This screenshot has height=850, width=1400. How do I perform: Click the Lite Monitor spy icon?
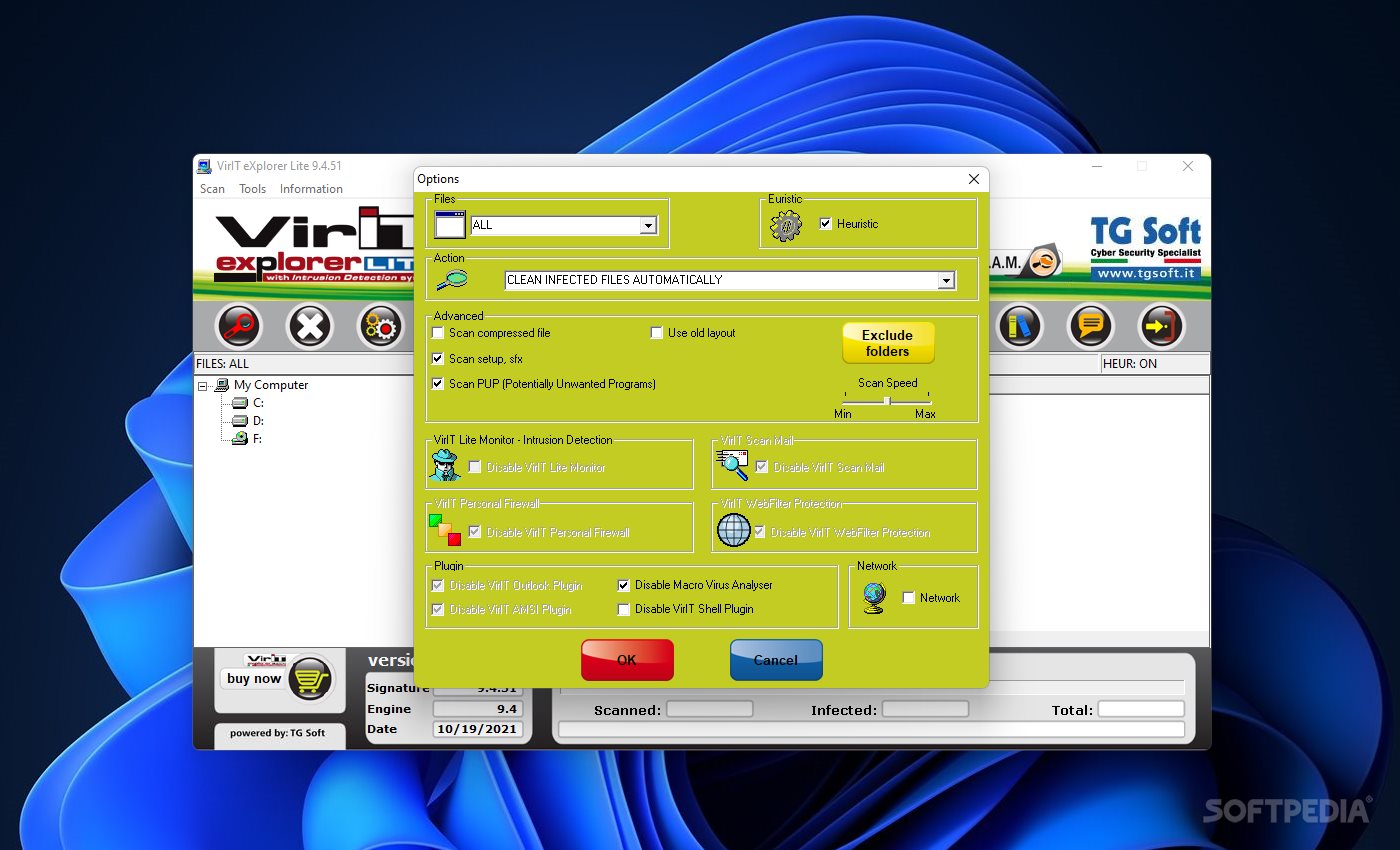click(445, 466)
